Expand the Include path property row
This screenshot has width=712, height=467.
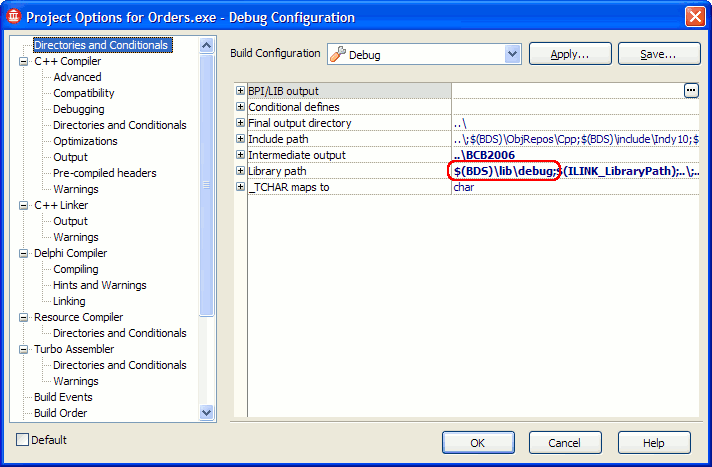[240, 139]
